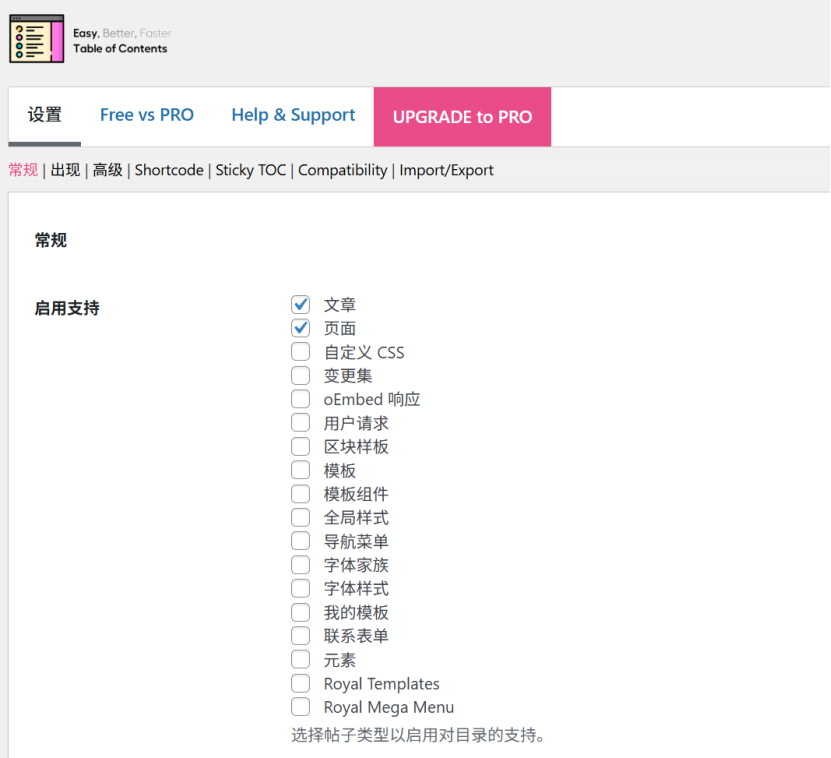This screenshot has width=831, height=758.
Task: Check the 模板组件 checkbox
Action: pyautogui.click(x=300, y=493)
